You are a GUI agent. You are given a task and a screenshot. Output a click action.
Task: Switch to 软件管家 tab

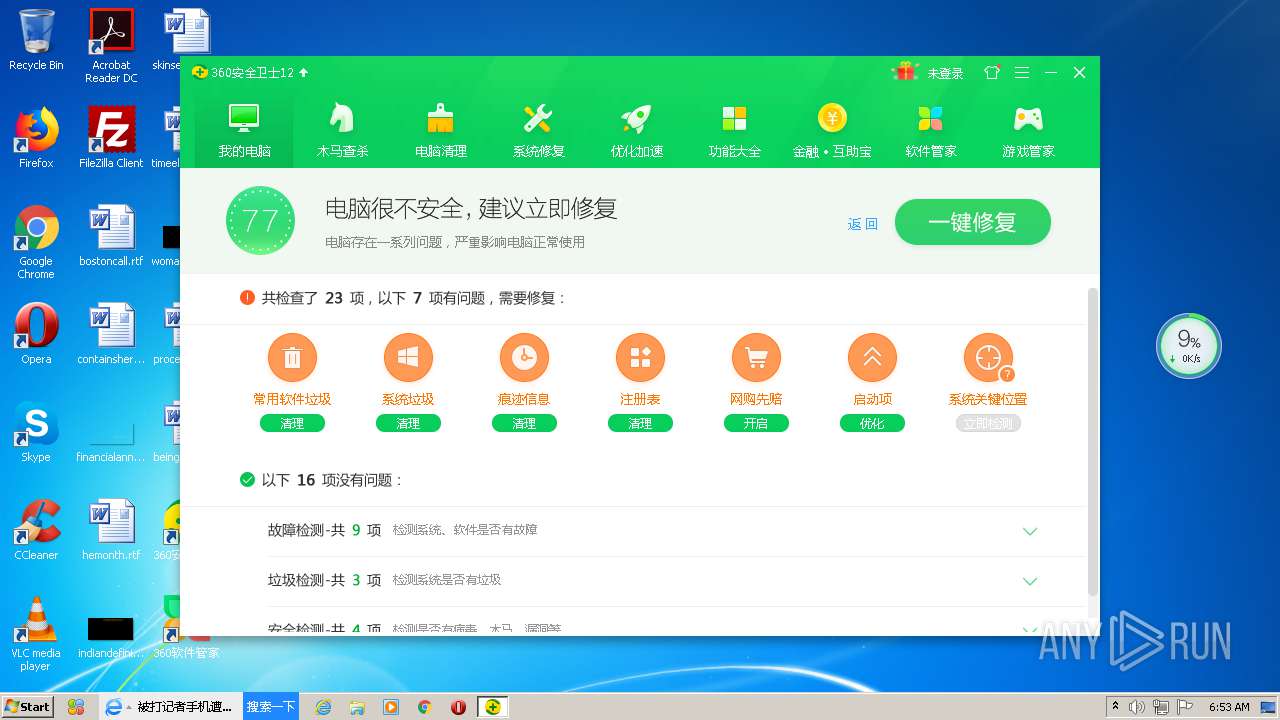point(931,130)
